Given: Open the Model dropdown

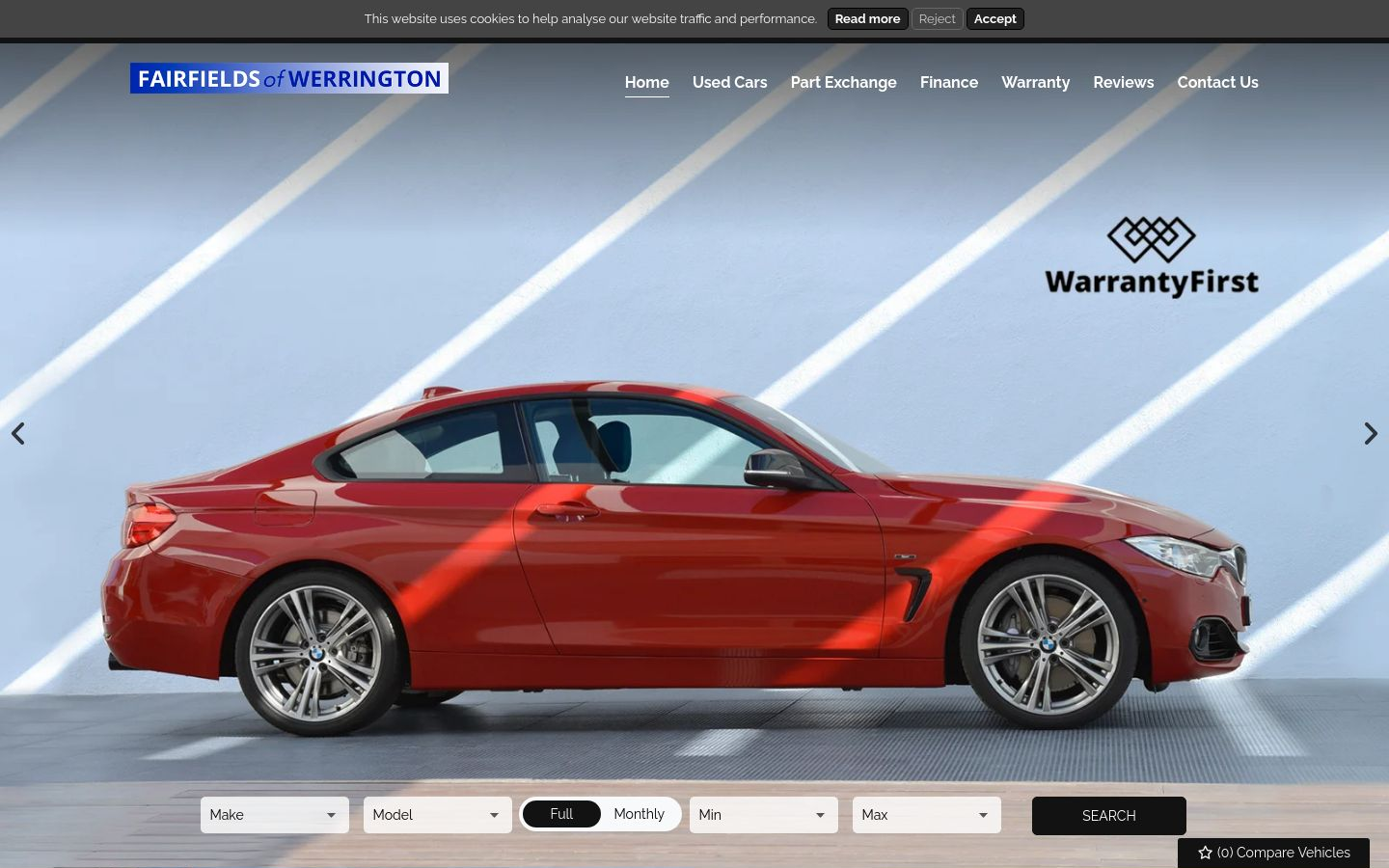Looking at the screenshot, I should tap(438, 815).
